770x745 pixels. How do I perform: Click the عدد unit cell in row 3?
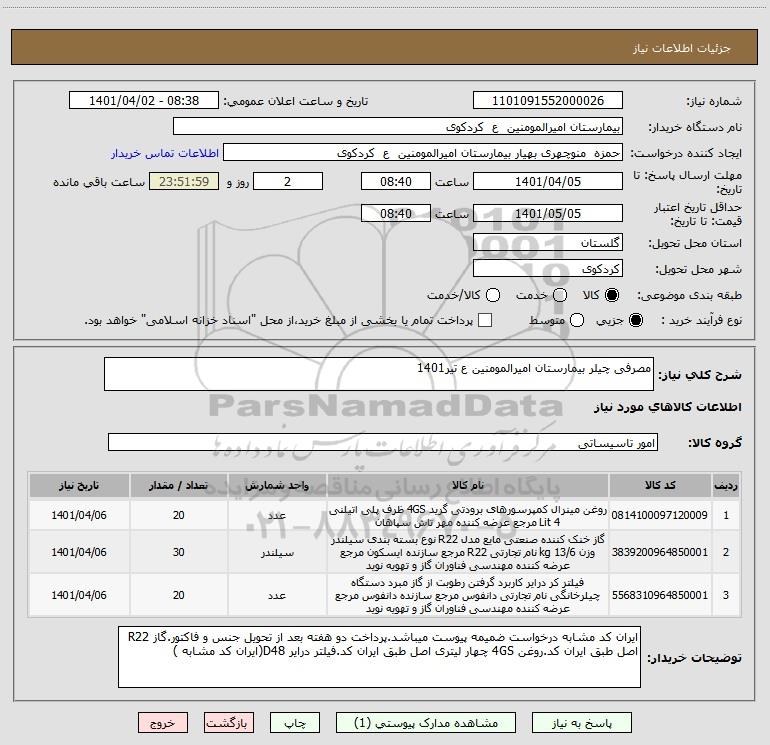[277, 595]
